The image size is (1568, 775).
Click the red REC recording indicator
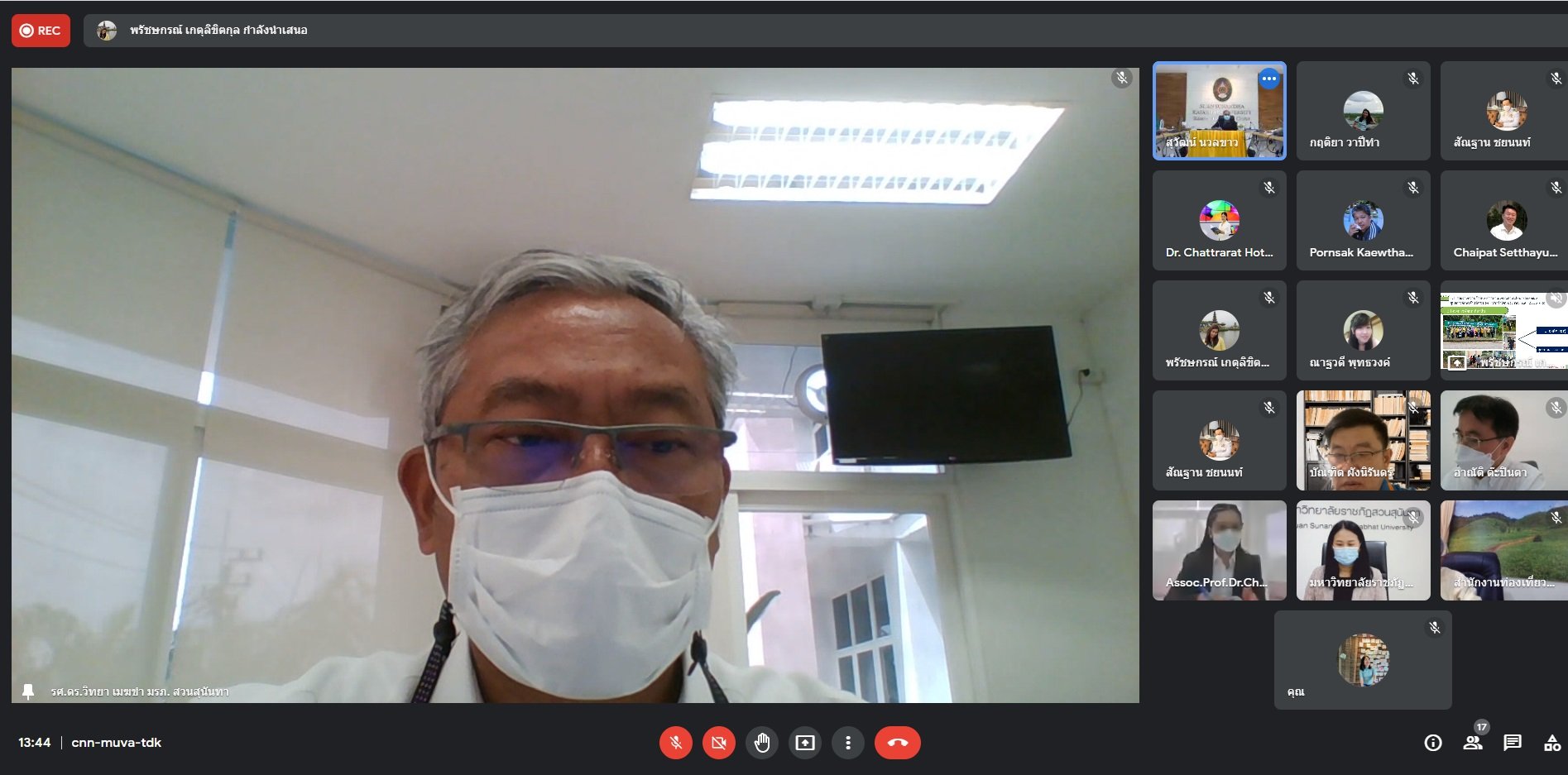[41, 31]
